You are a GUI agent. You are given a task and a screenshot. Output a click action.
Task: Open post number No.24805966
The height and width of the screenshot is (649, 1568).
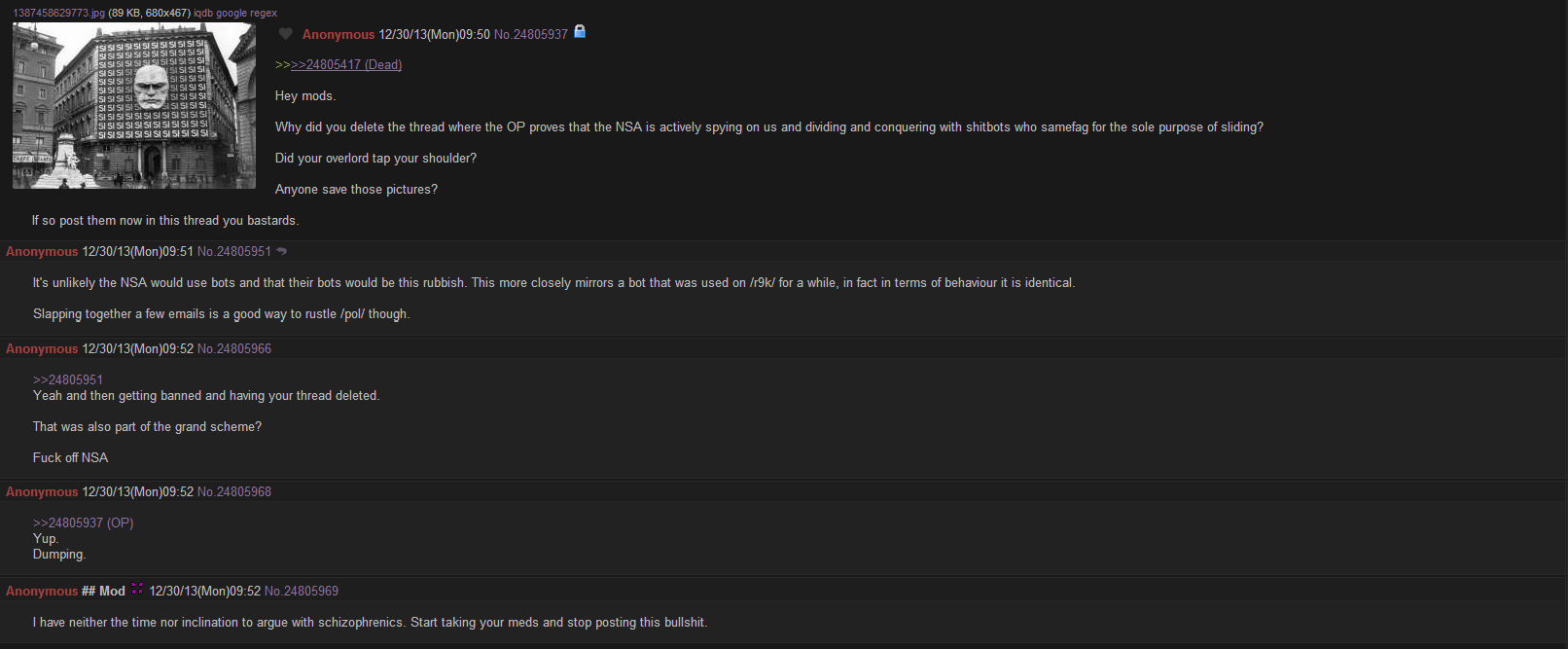(x=234, y=348)
